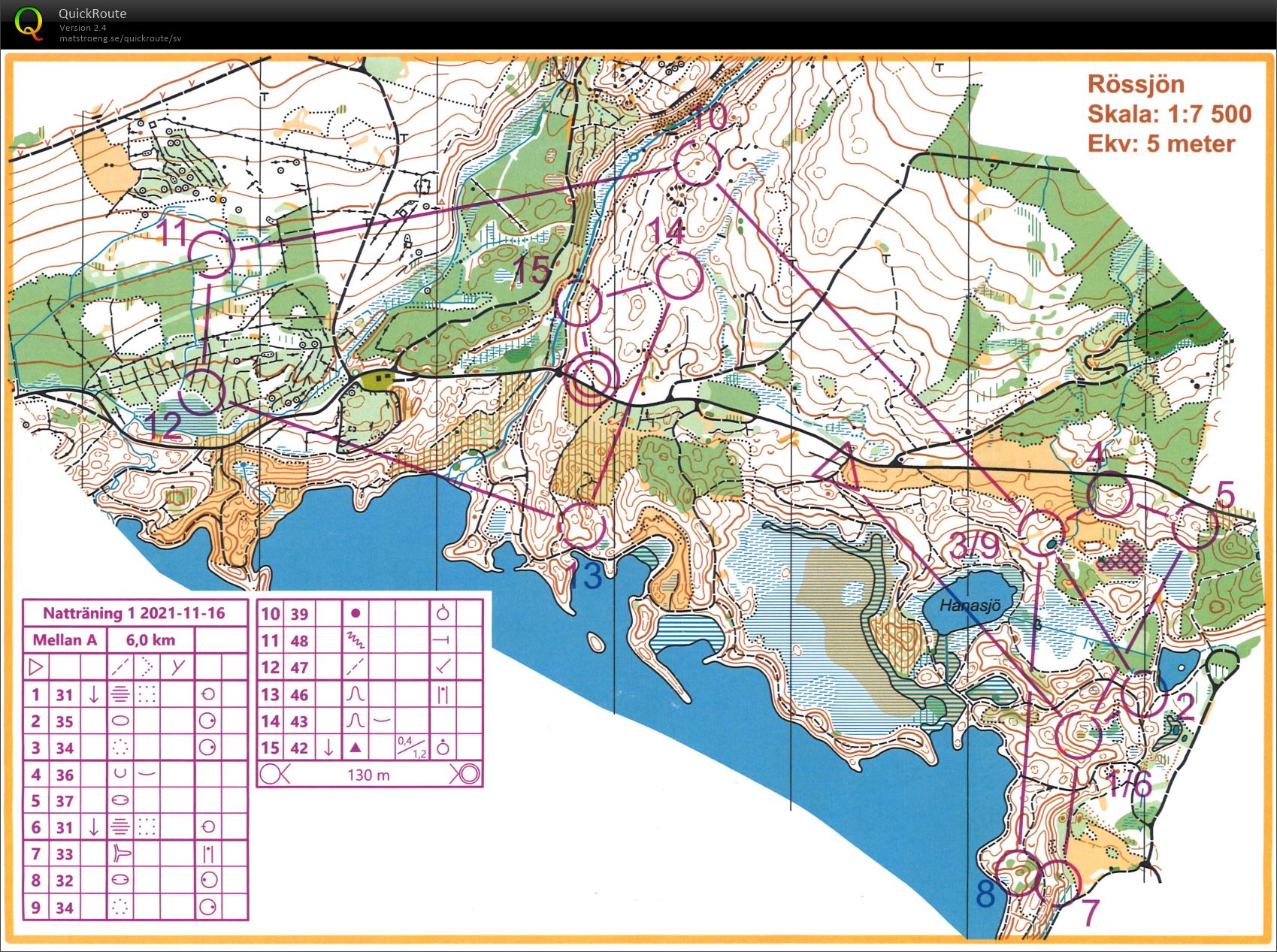Select the shared 3/9 control circle
This screenshot has width=1277, height=952.
1042,533
